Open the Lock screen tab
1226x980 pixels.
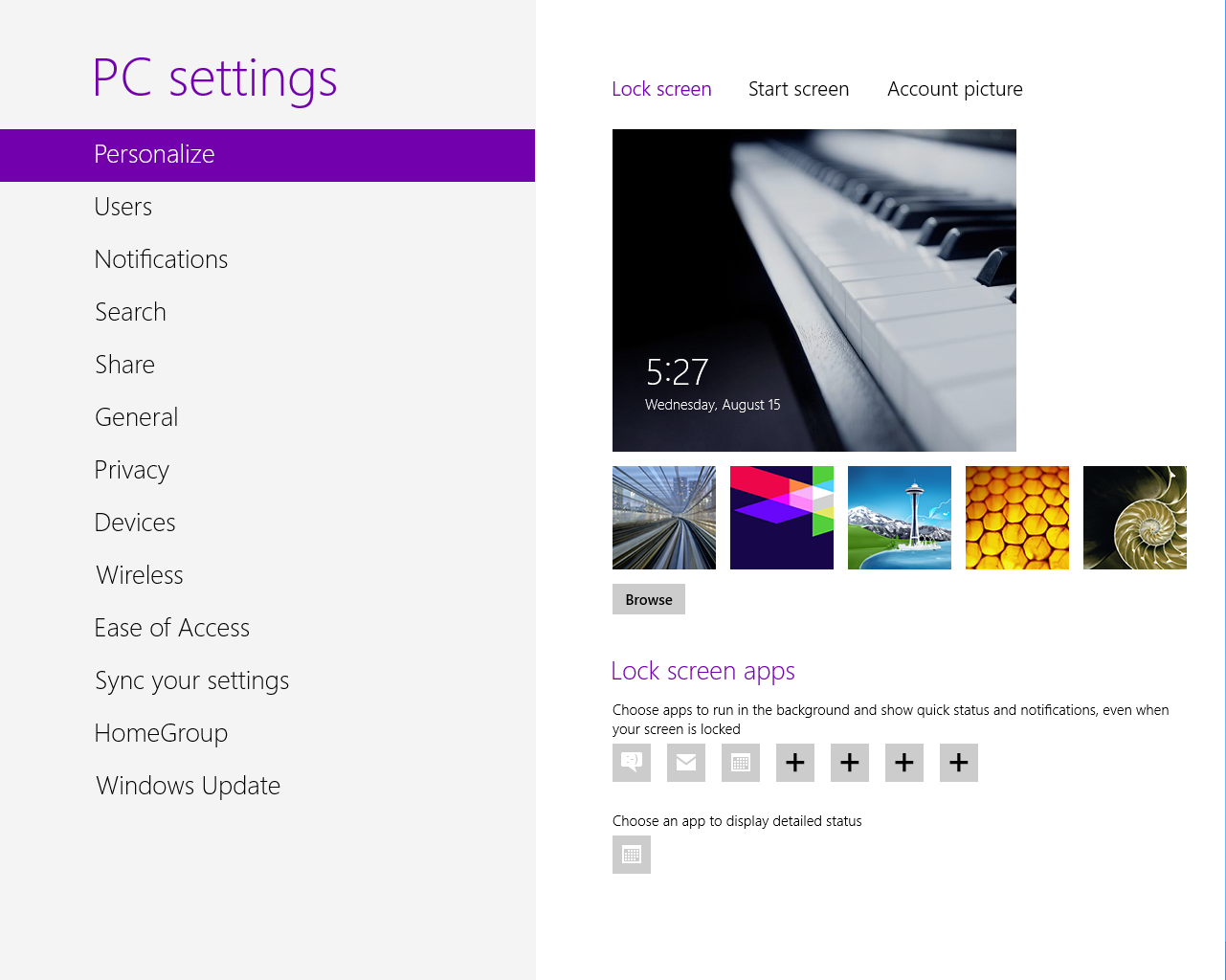(x=661, y=89)
